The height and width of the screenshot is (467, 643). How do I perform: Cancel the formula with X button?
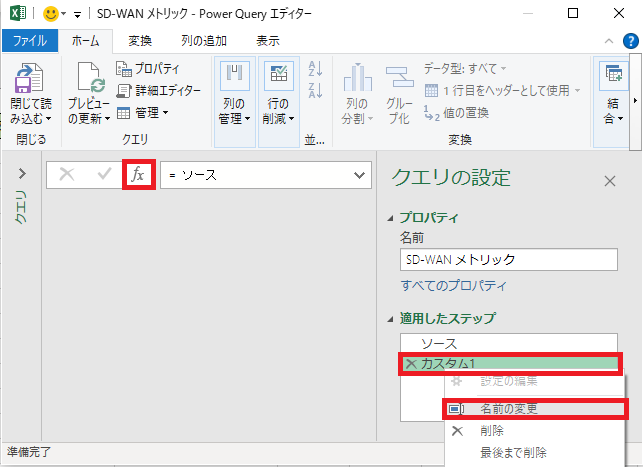[67, 174]
